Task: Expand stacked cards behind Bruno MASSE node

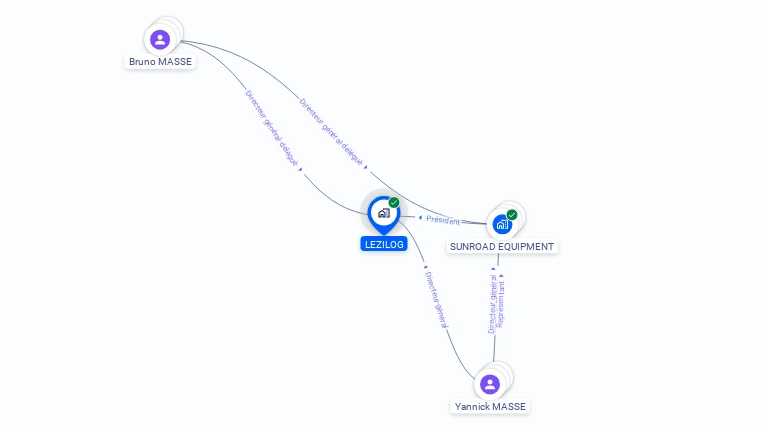Action: (x=172, y=27)
